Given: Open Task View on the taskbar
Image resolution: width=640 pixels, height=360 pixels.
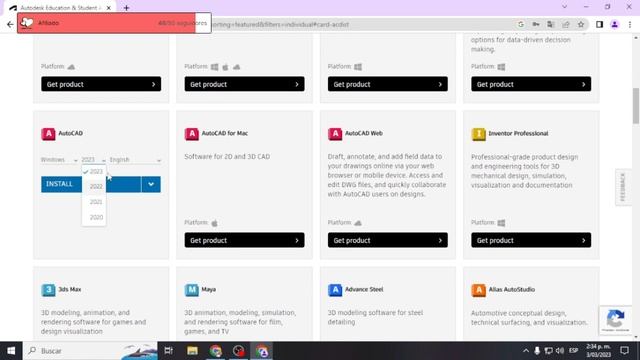Looking at the screenshot, I should coord(168,351).
